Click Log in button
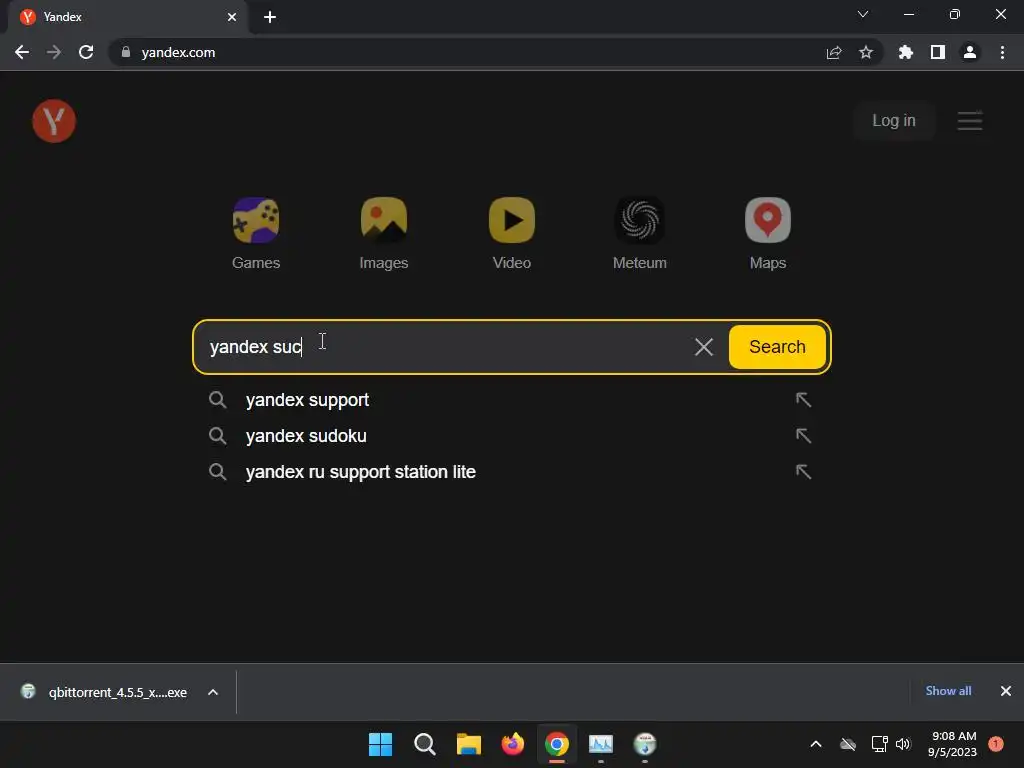 point(893,120)
